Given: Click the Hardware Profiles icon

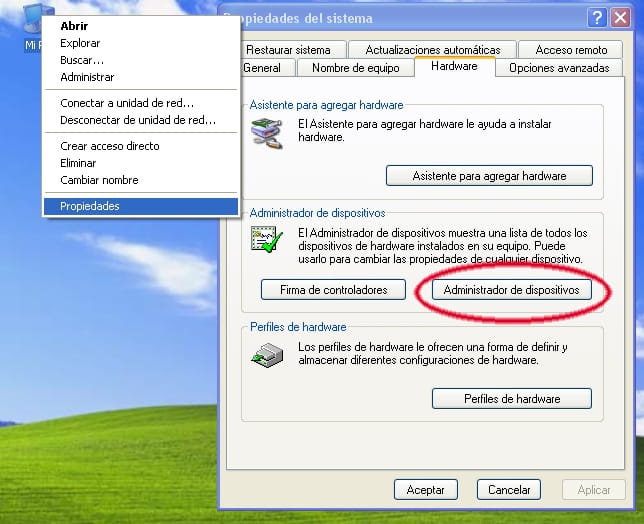Looking at the screenshot, I should click(x=267, y=355).
